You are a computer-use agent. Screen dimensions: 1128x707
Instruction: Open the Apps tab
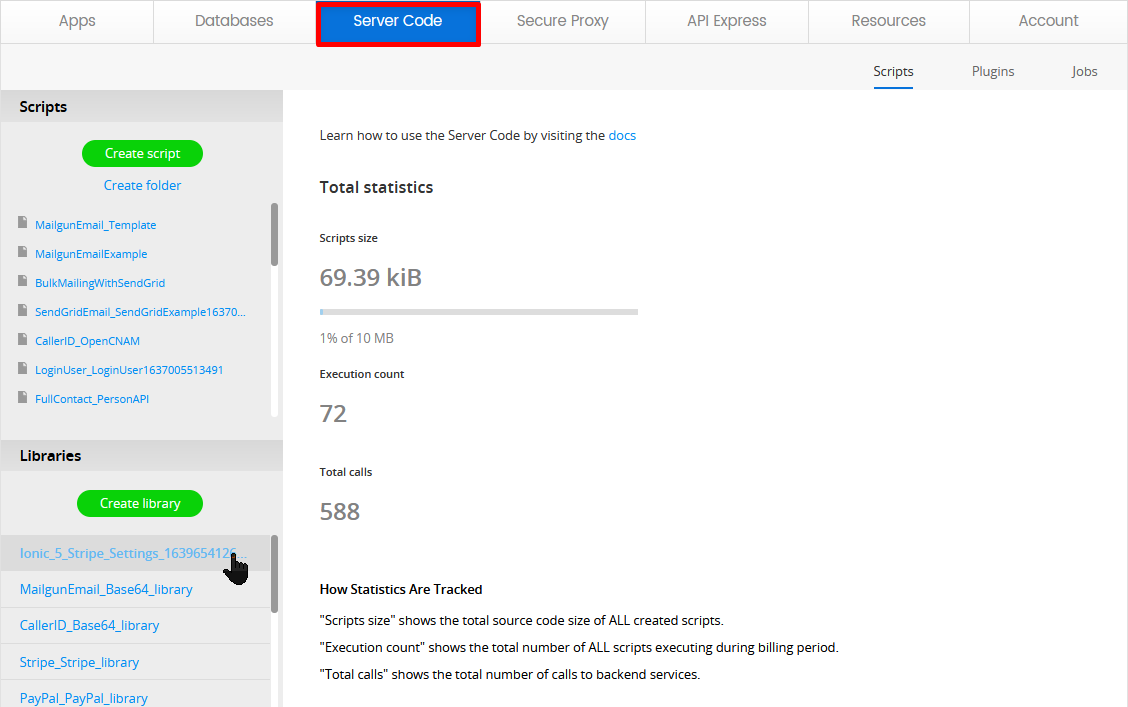click(77, 22)
